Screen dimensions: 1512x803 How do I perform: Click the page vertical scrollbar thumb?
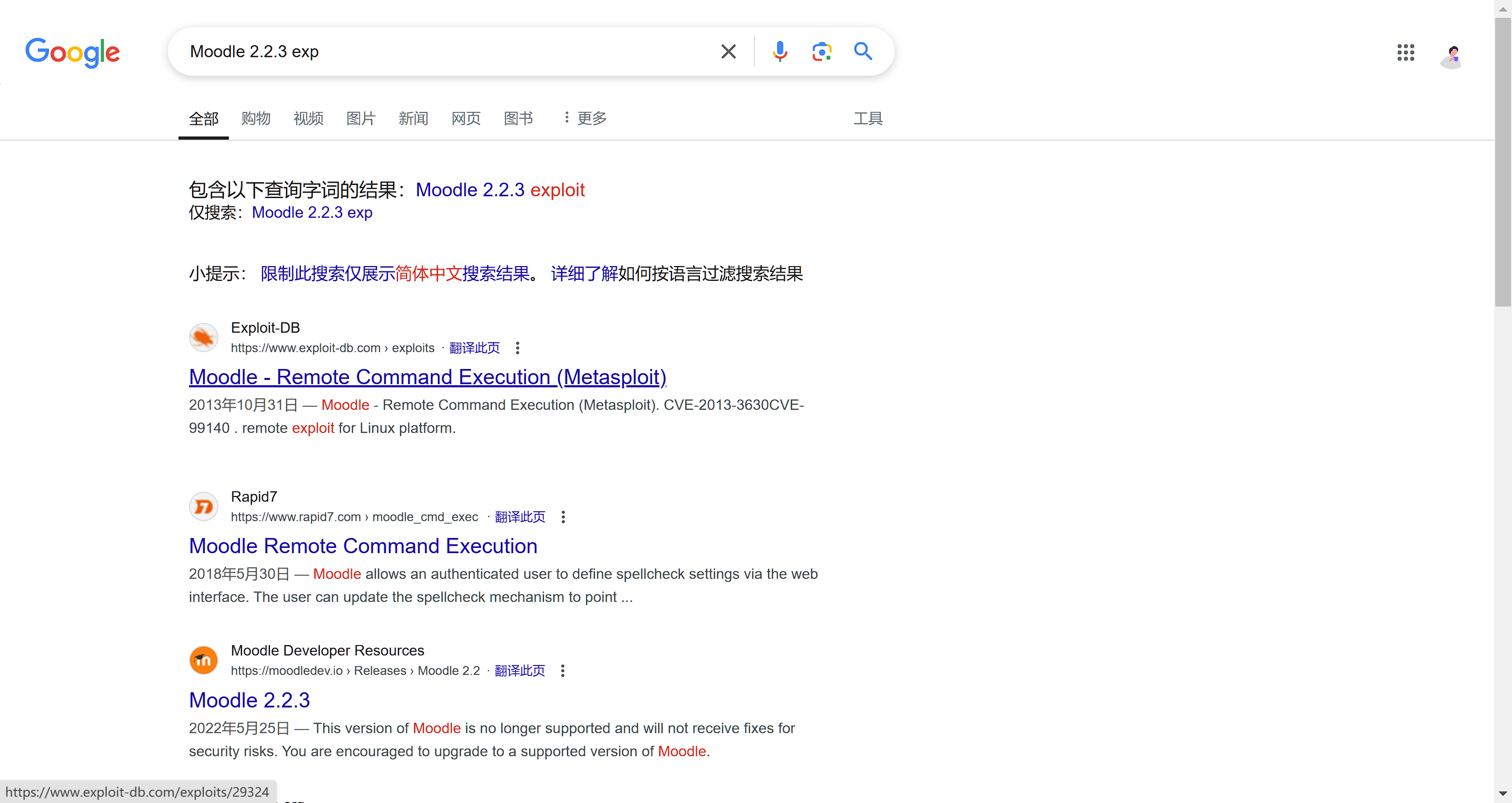click(x=1503, y=162)
